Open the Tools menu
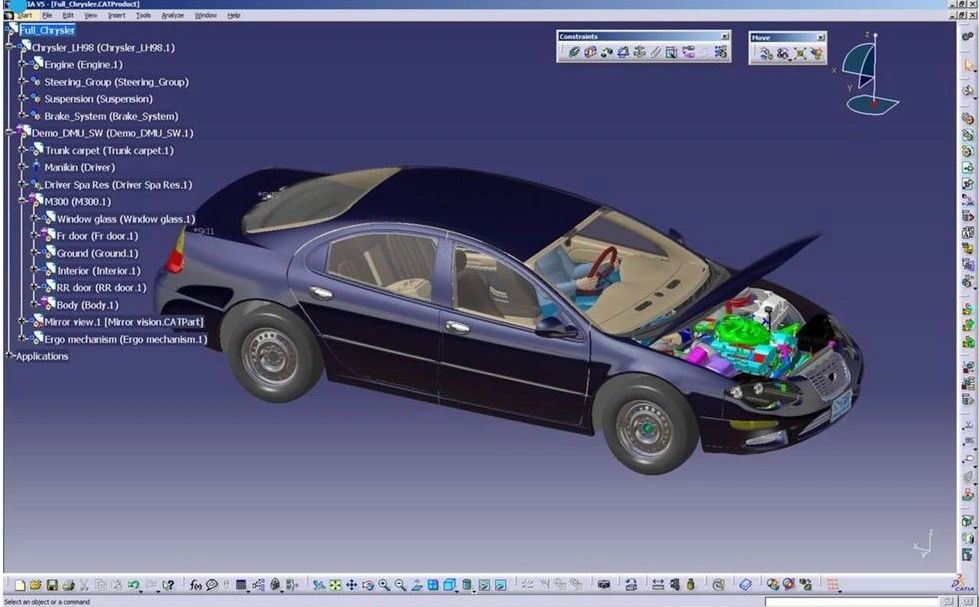 click(x=143, y=15)
